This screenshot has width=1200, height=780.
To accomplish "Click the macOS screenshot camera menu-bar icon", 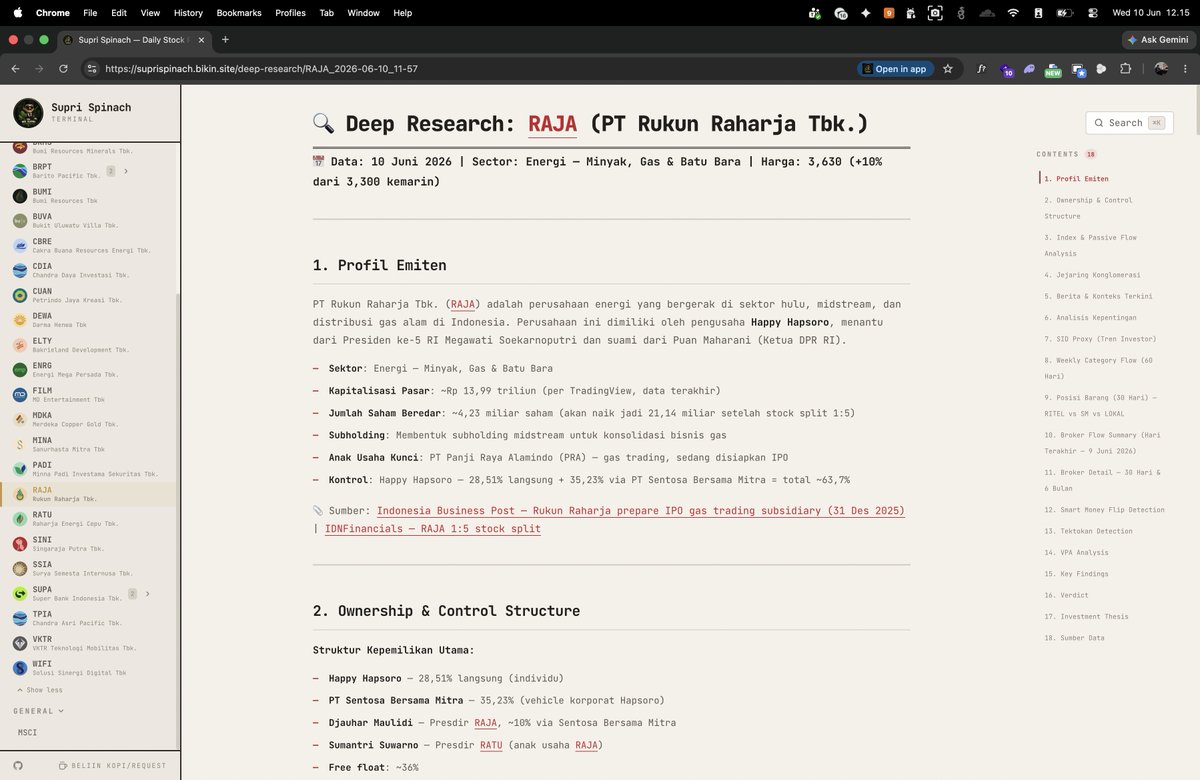I will [x=935, y=13].
